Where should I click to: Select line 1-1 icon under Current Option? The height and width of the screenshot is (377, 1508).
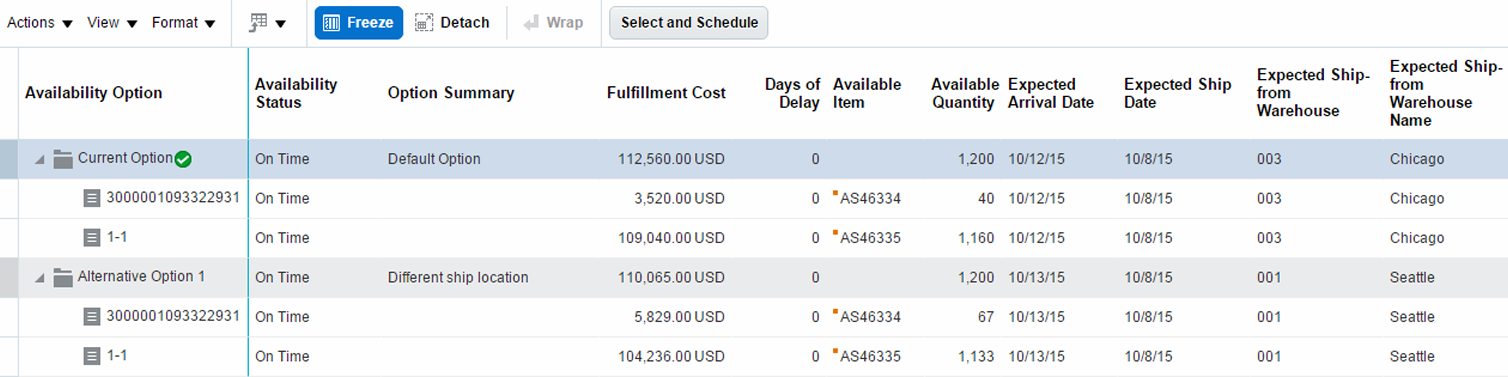click(92, 238)
